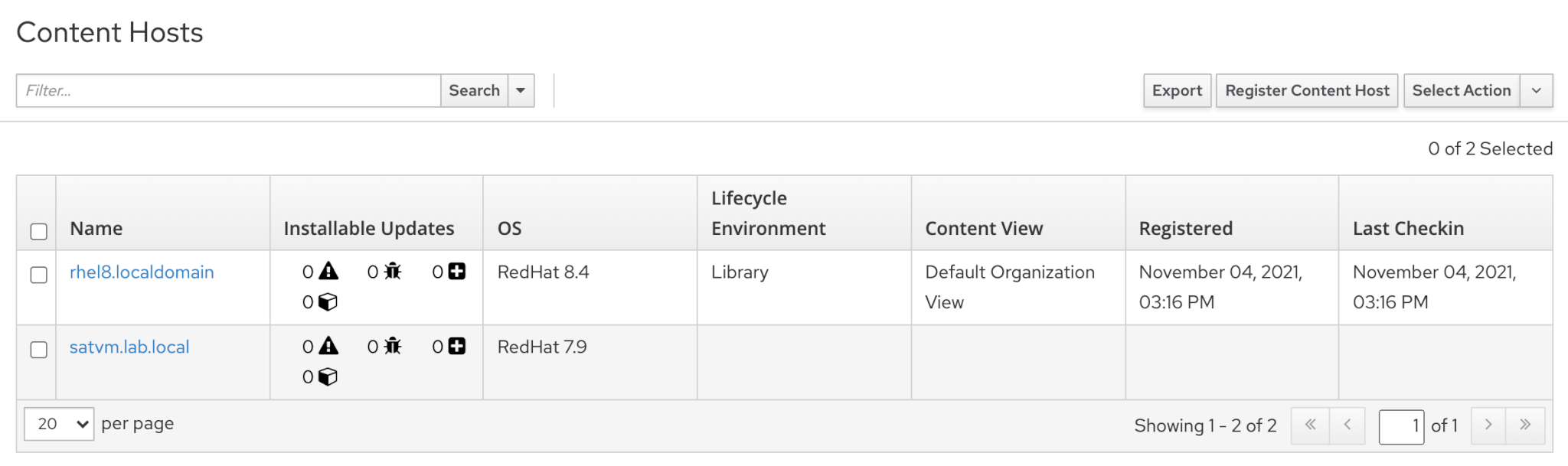Check the rhel8.localdomain row checkbox
1568x466 pixels.
(38, 275)
